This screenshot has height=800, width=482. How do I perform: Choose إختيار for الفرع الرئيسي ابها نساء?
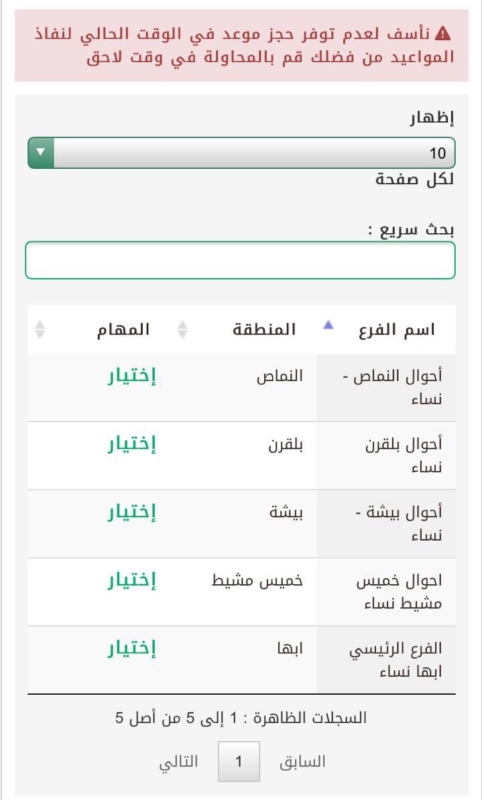coord(131,649)
